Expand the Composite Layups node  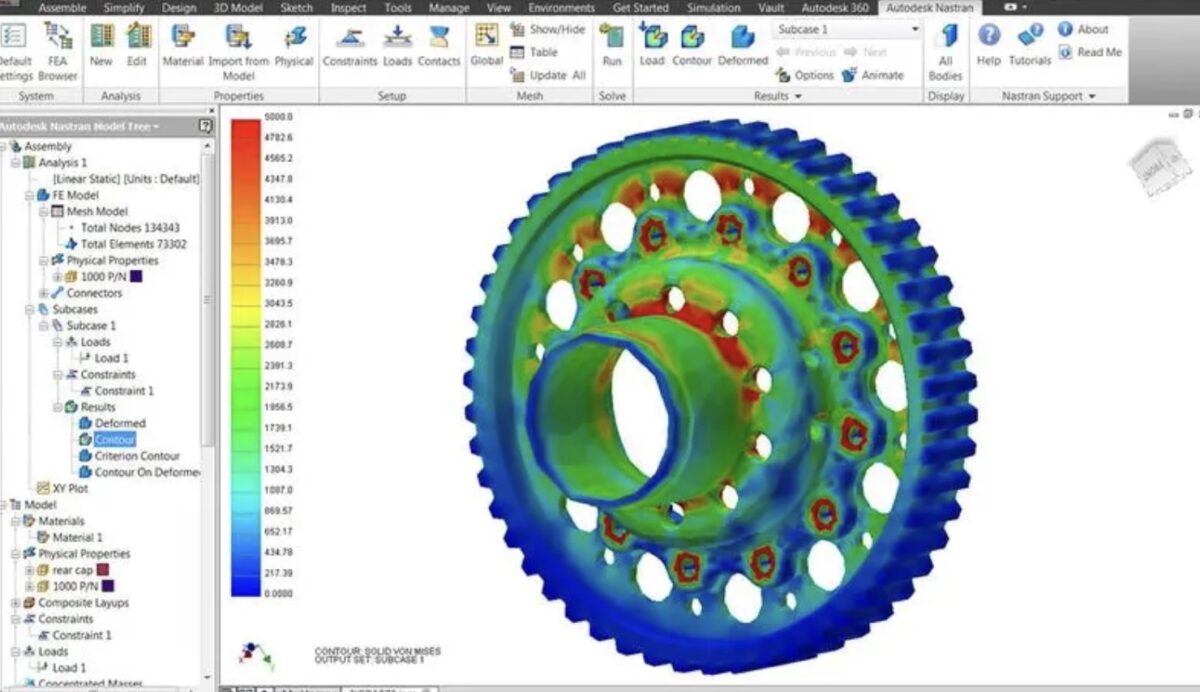pos(15,603)
